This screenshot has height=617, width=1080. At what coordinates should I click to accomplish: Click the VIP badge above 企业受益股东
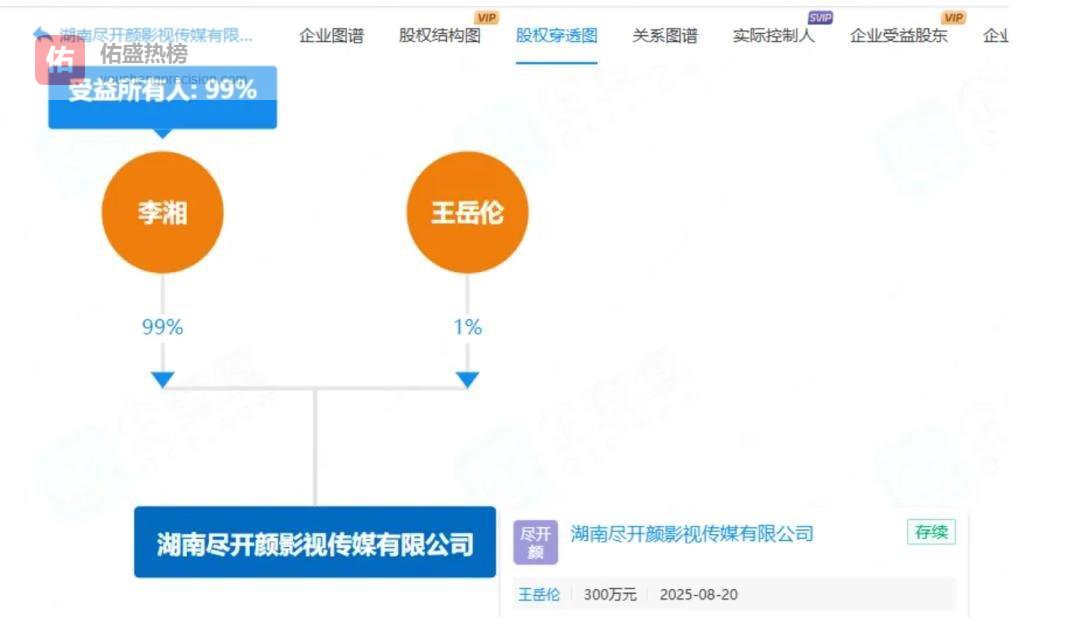(953, 17)
